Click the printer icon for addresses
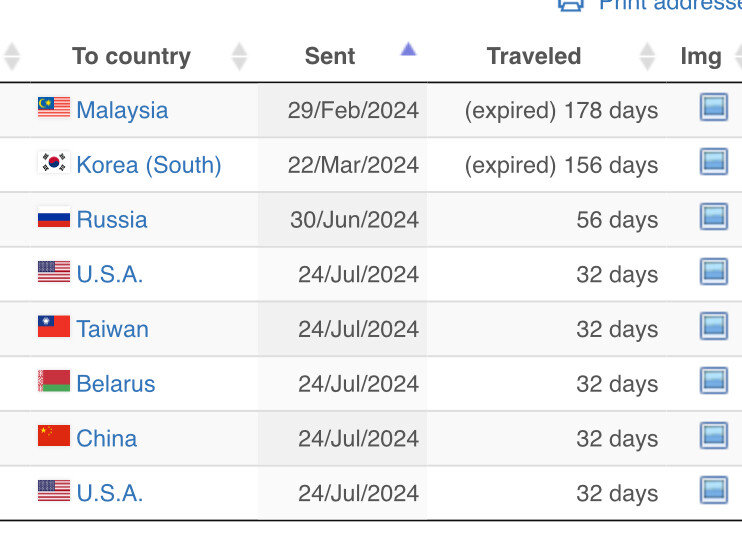 571,5
